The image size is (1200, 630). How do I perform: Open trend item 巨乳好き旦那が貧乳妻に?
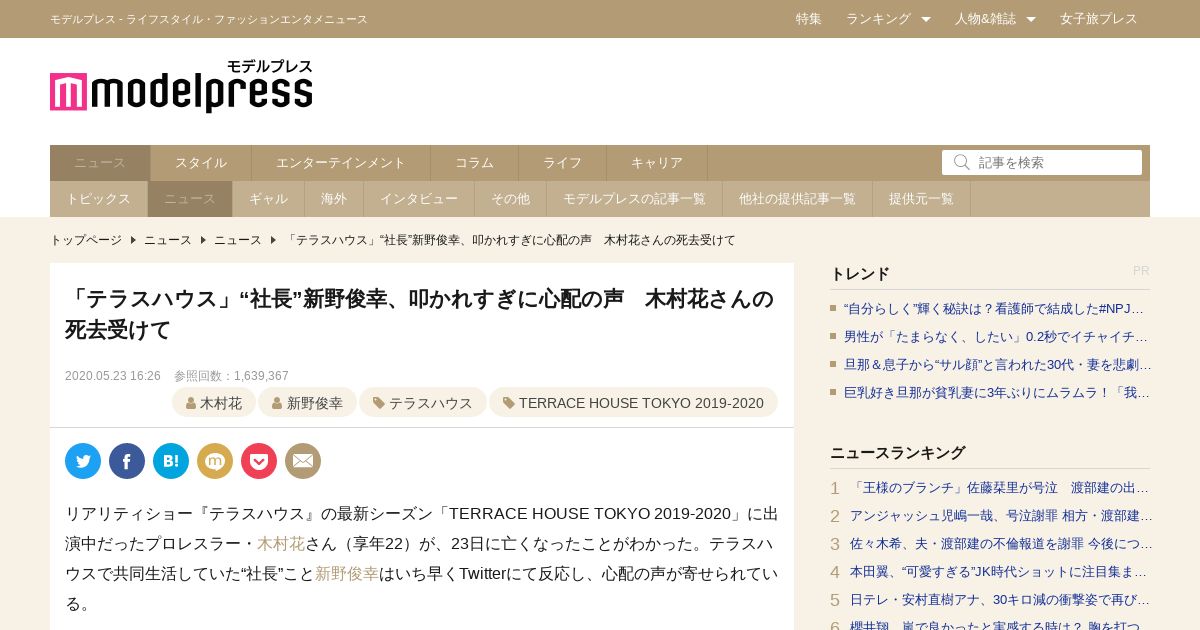[997, 393]
